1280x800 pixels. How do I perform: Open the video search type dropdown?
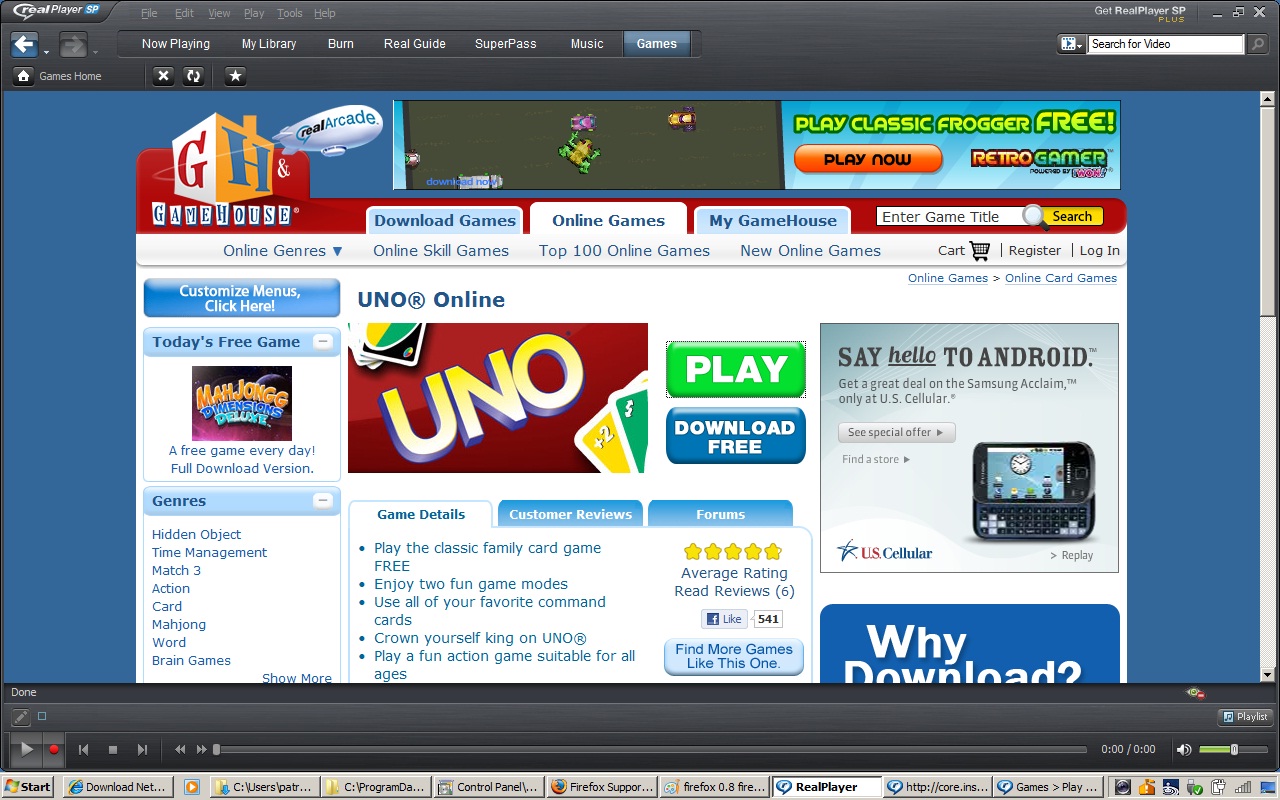point(1072,44)
